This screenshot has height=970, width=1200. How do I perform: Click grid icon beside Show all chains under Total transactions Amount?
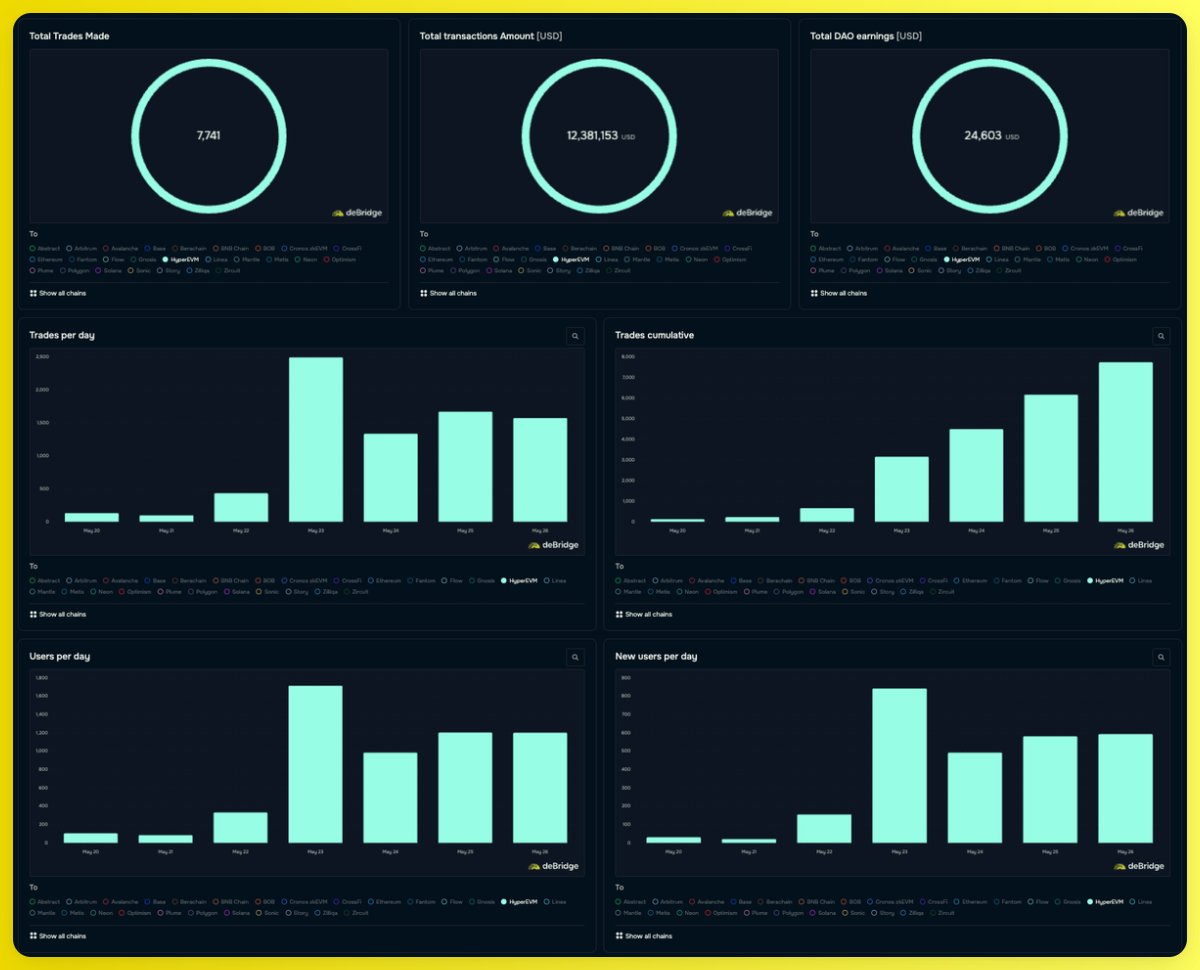click(424, 293)
